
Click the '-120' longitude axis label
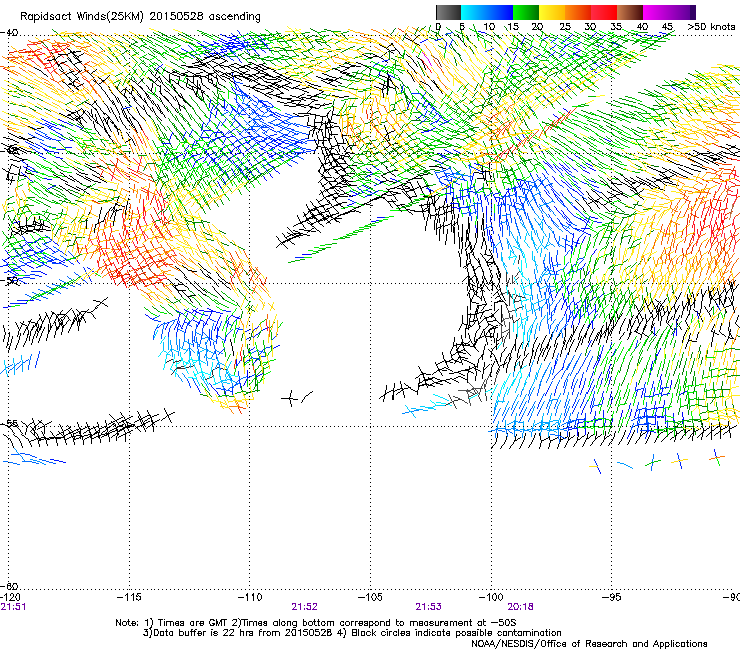(10, 597)
